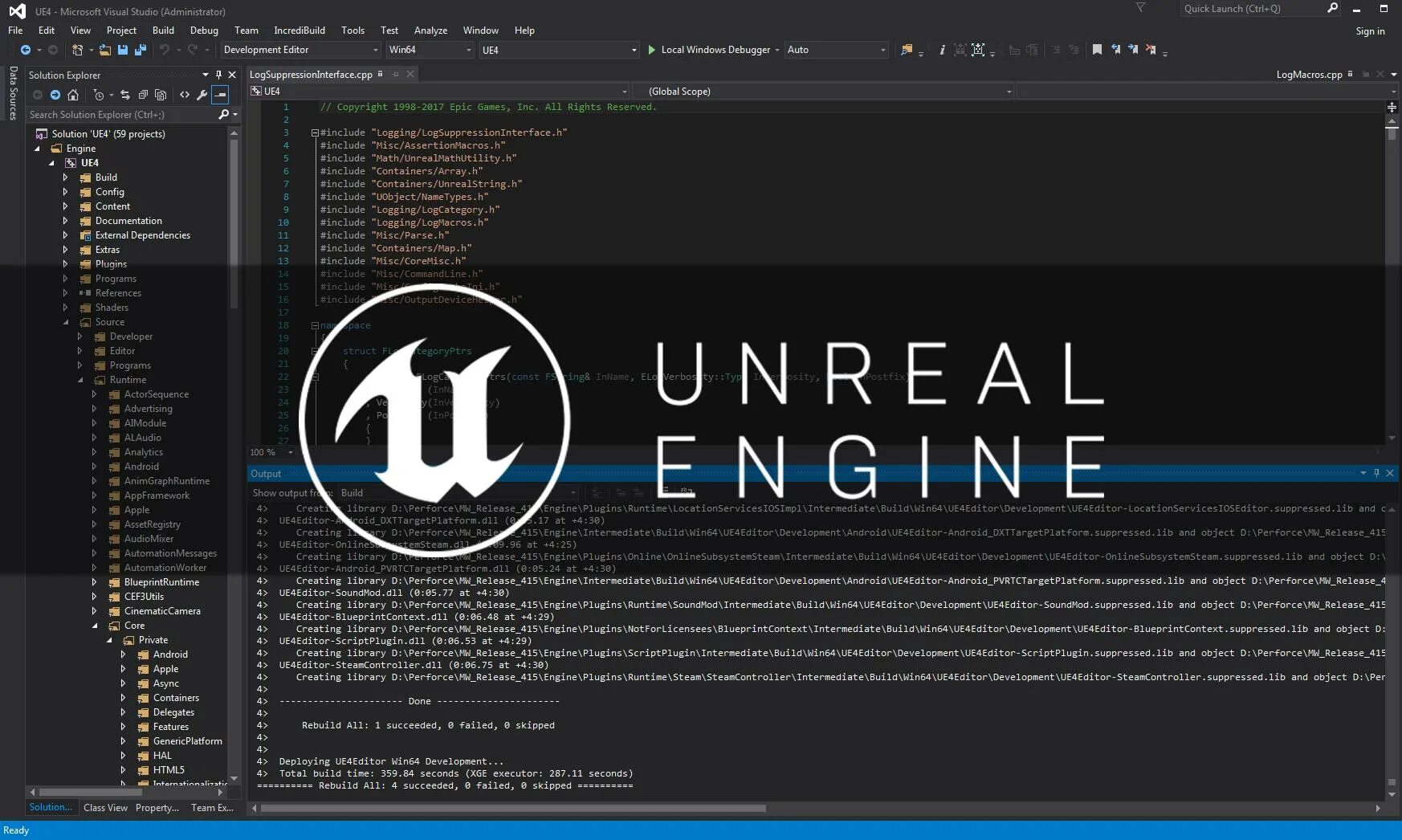The width and height of the screenshot is (1402, 840).
Task: Open the Team Ex... bottom tab
Action: pos(212,808)
